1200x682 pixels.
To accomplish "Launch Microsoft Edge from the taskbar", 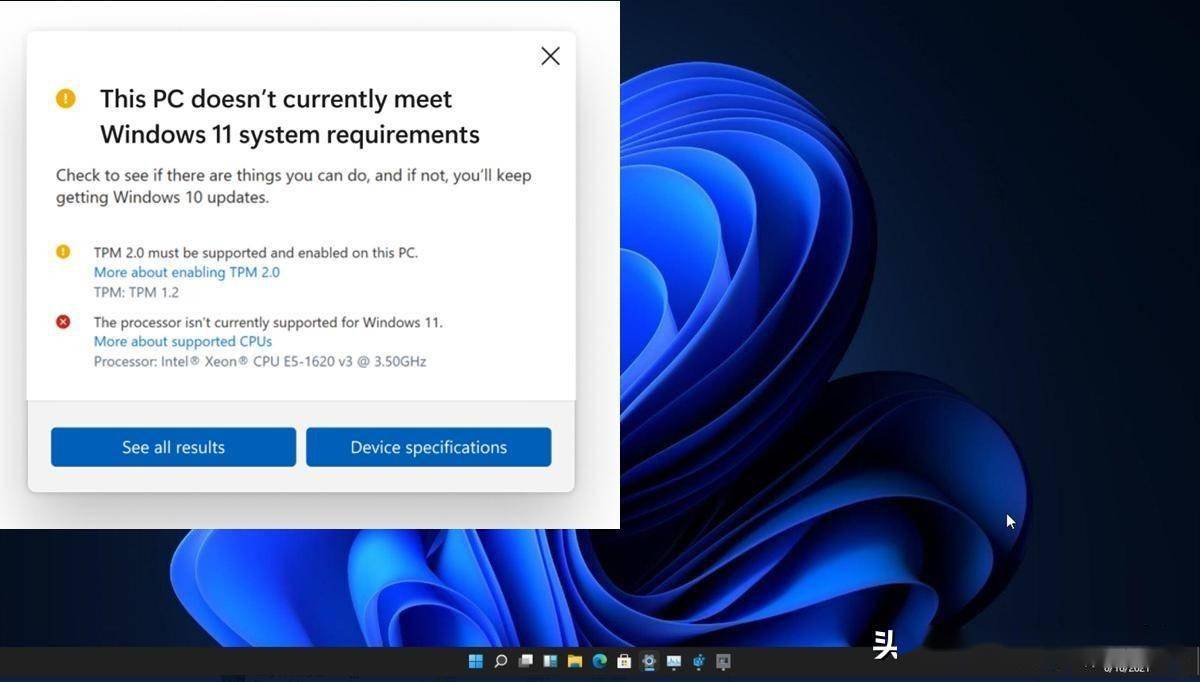I will (600, 661).
